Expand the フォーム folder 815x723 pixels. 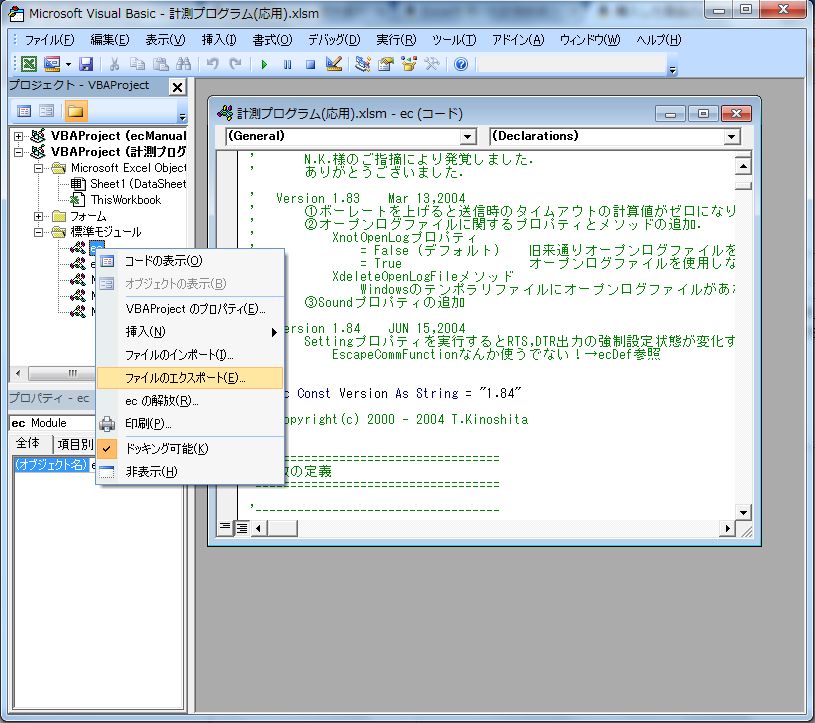click(x=38, y=216)
